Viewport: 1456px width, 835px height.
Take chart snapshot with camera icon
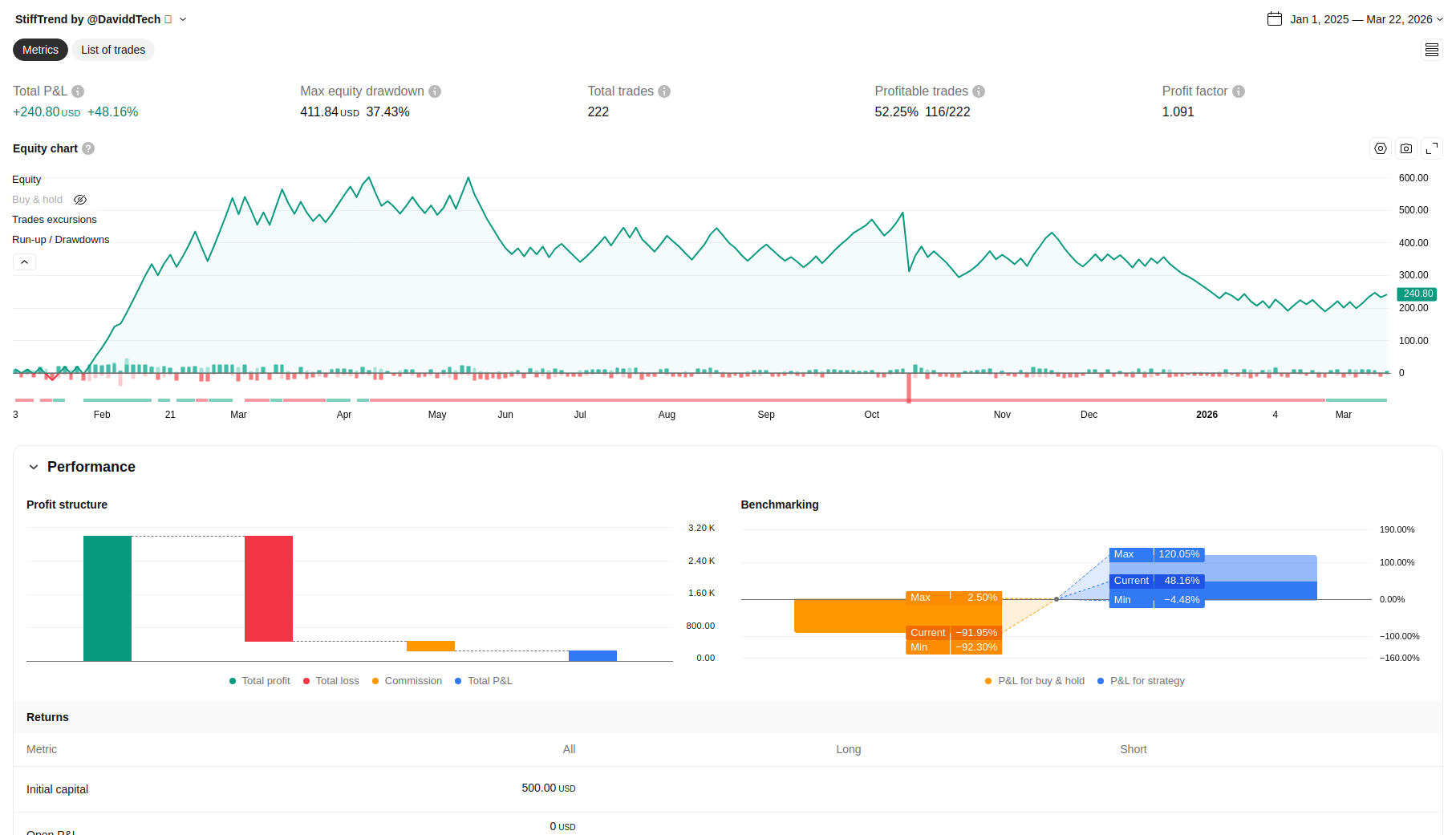click(x=1406, y=148)
